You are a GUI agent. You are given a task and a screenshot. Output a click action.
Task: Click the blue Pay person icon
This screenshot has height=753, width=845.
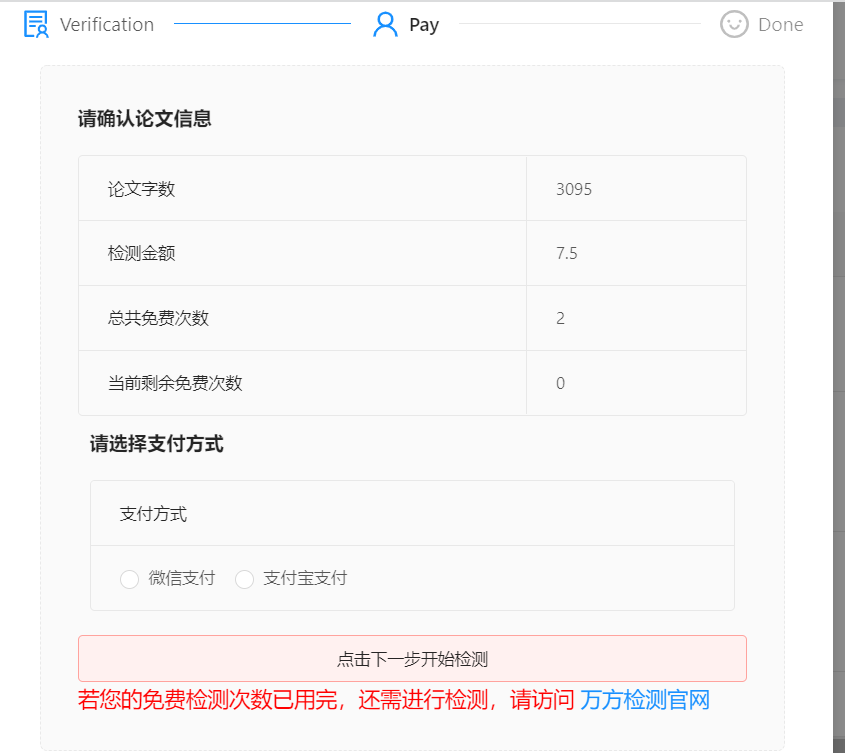tap(384, 23)
